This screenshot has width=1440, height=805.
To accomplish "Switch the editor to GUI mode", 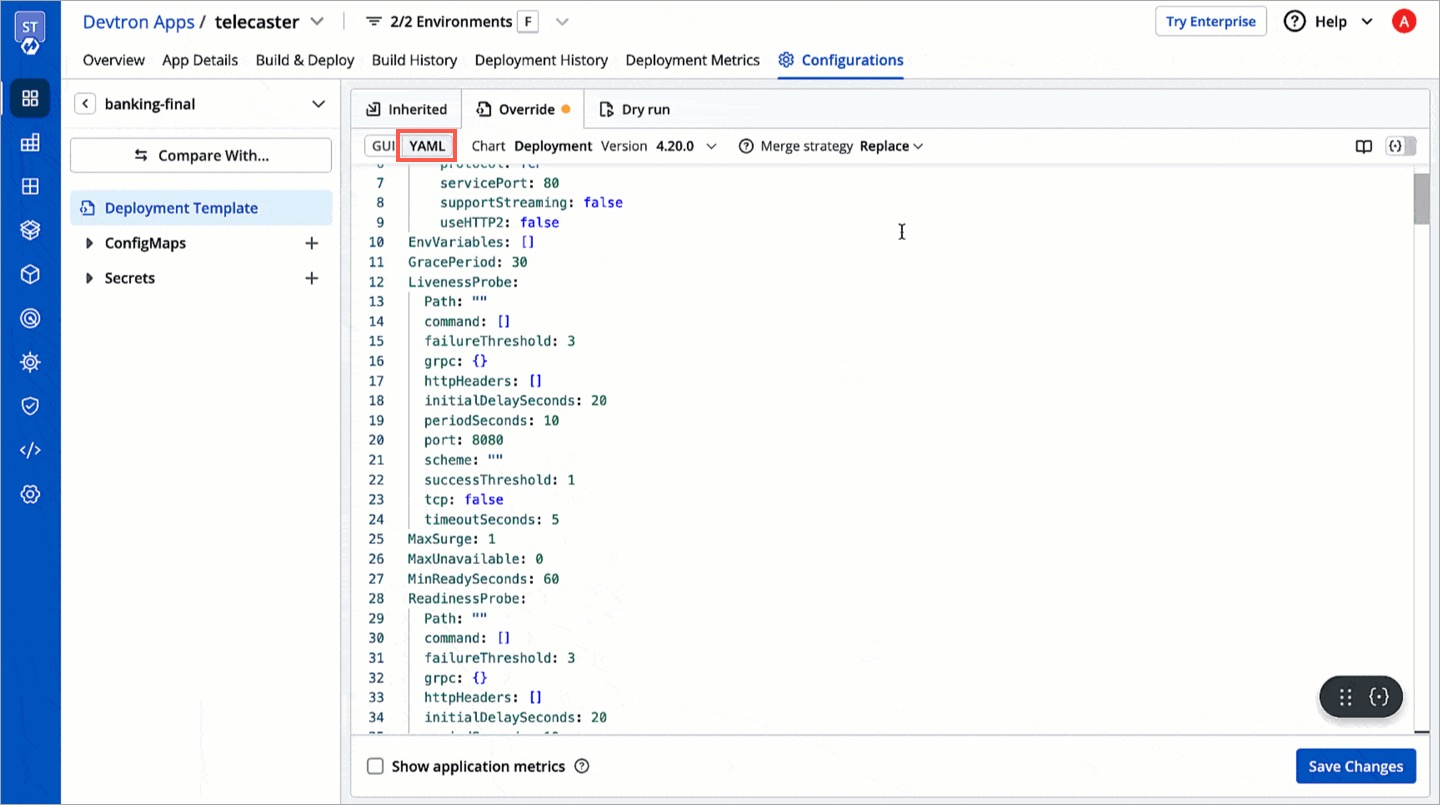I will click(382, 145).
